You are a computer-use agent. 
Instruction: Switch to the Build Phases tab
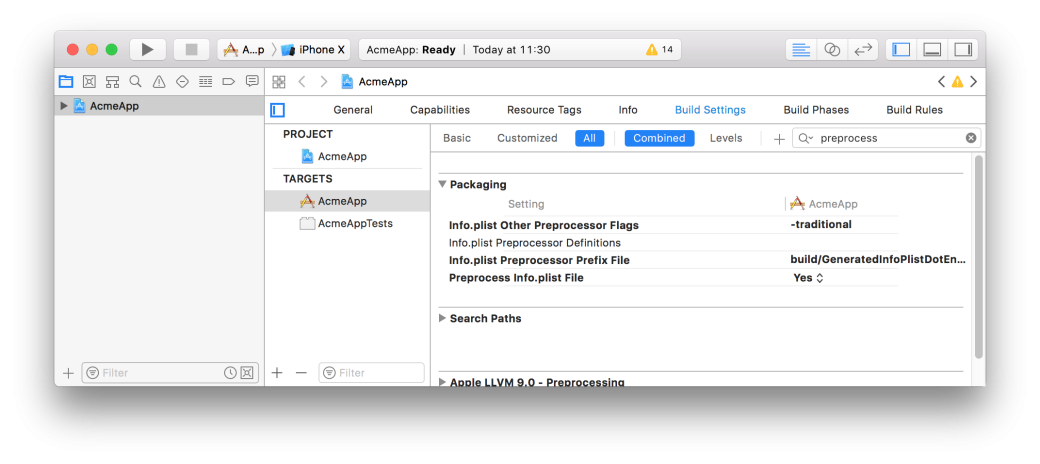(x=816, y=110)
